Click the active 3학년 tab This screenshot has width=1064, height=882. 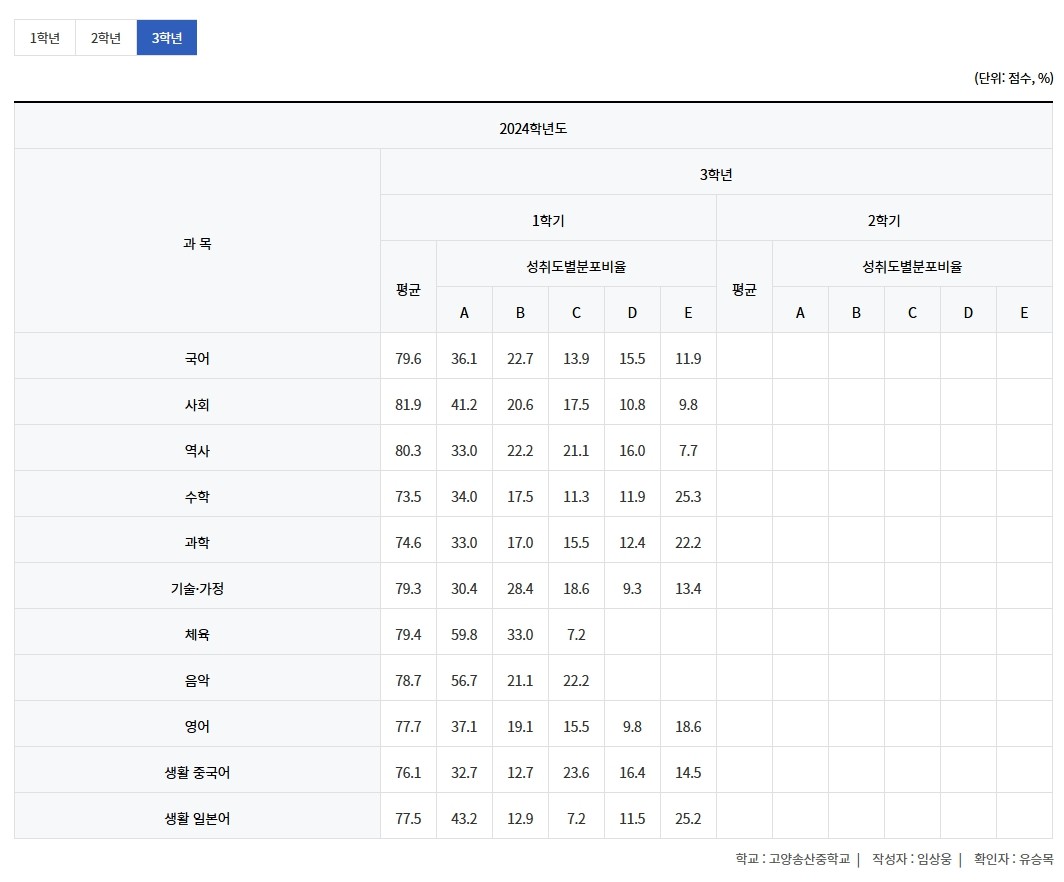[x=167, y=38]
